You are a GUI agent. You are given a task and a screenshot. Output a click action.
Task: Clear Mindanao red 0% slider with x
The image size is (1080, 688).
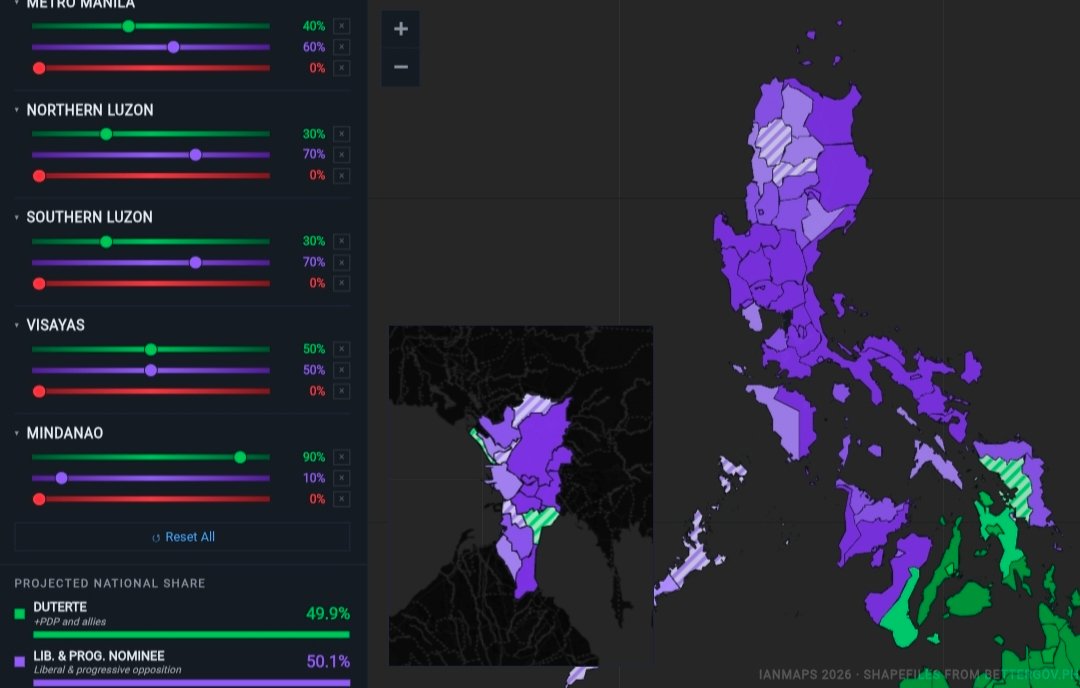[x=342, y=499]
